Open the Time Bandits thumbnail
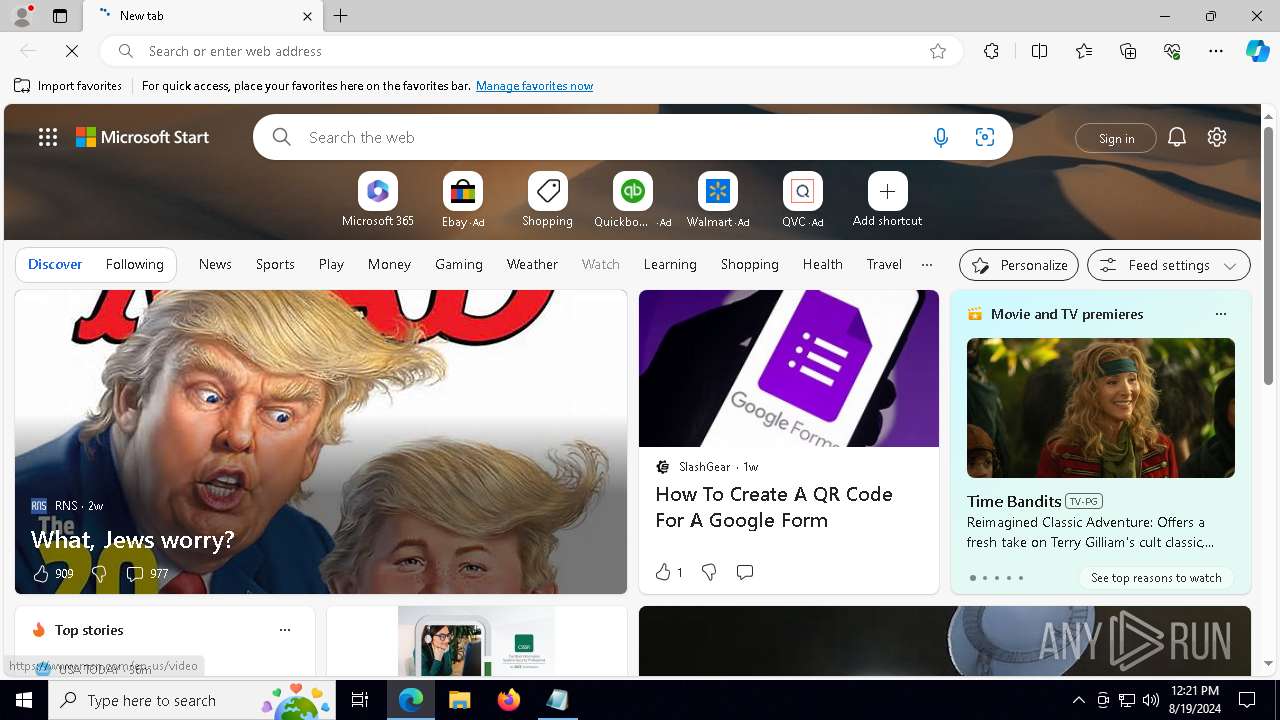This screenshot has width=1280, height=720. tap(1101, 408)
